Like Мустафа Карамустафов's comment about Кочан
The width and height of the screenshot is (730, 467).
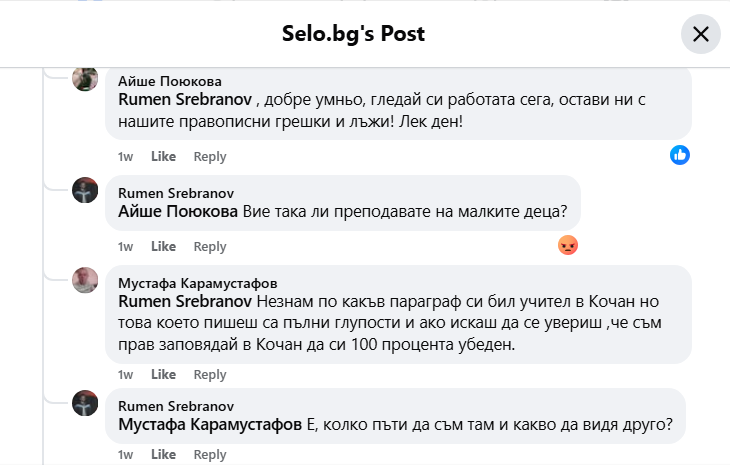pyautogui.click(x=163, y=375)
